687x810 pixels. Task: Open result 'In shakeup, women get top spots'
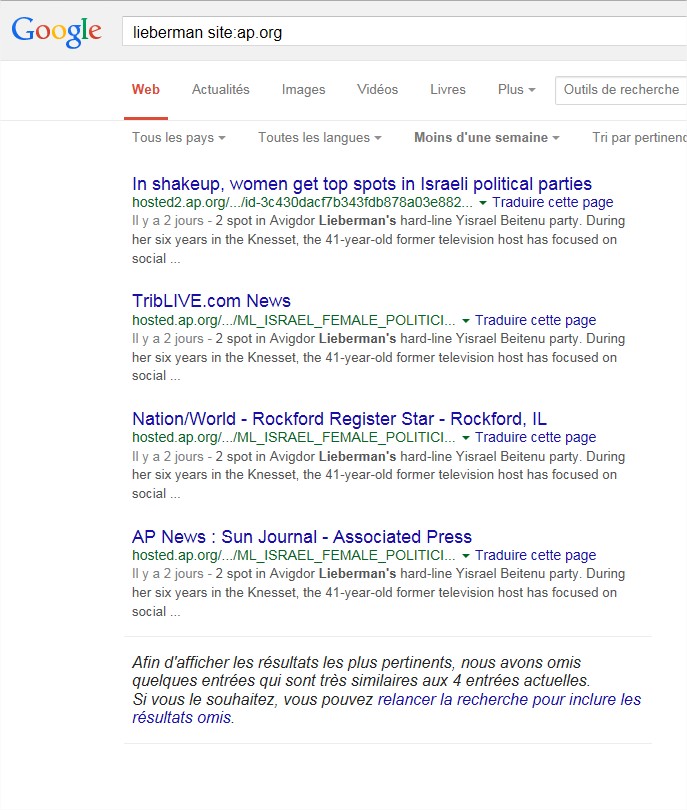click(362, 183)
